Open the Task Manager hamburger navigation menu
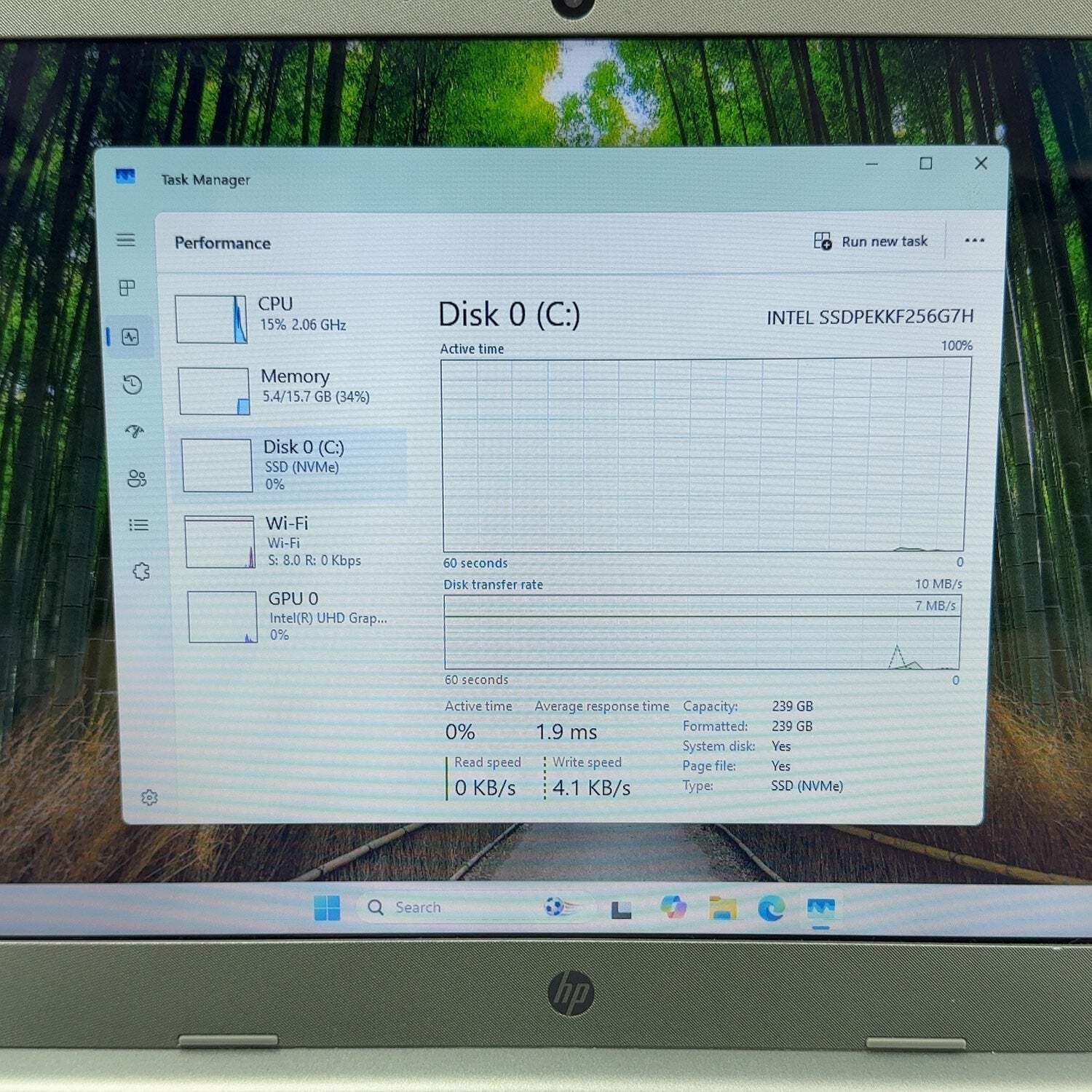Viewport: 1092px width, 1092px height. (126, 240)
